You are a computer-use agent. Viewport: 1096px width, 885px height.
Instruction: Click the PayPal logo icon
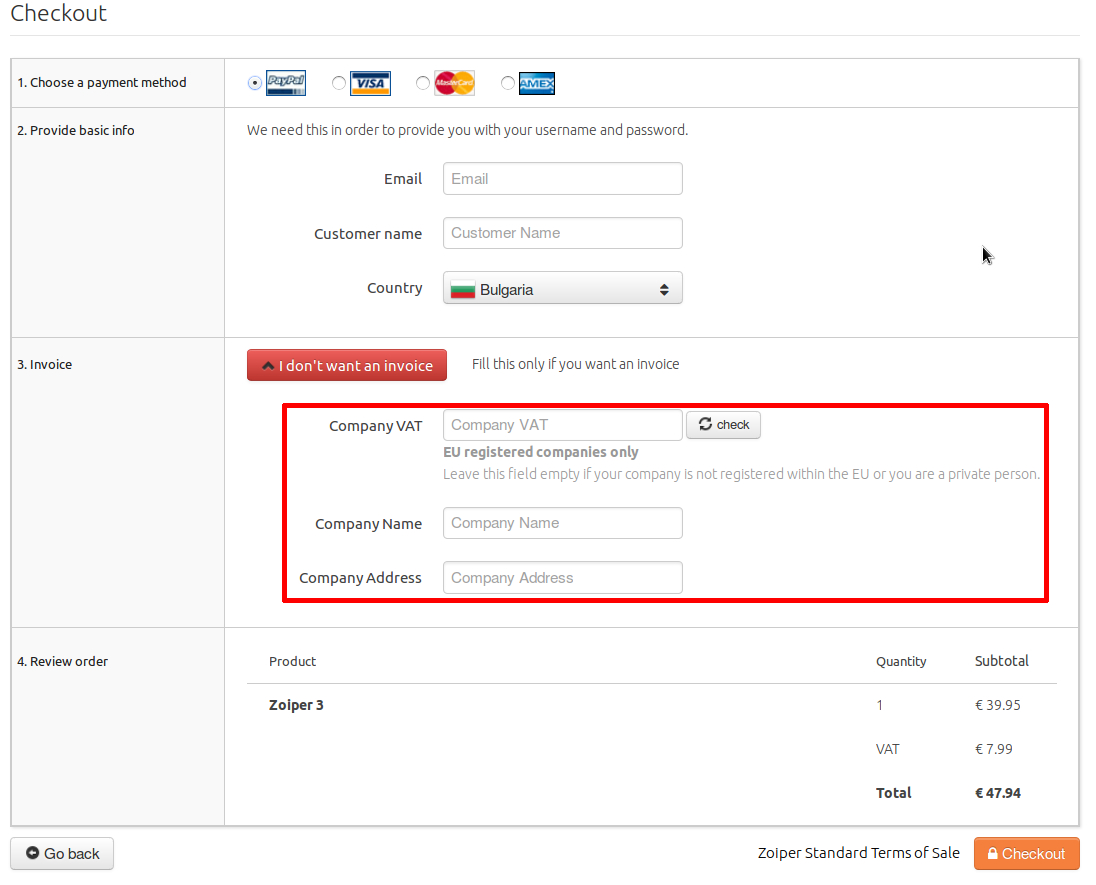(x=285, y=83)
